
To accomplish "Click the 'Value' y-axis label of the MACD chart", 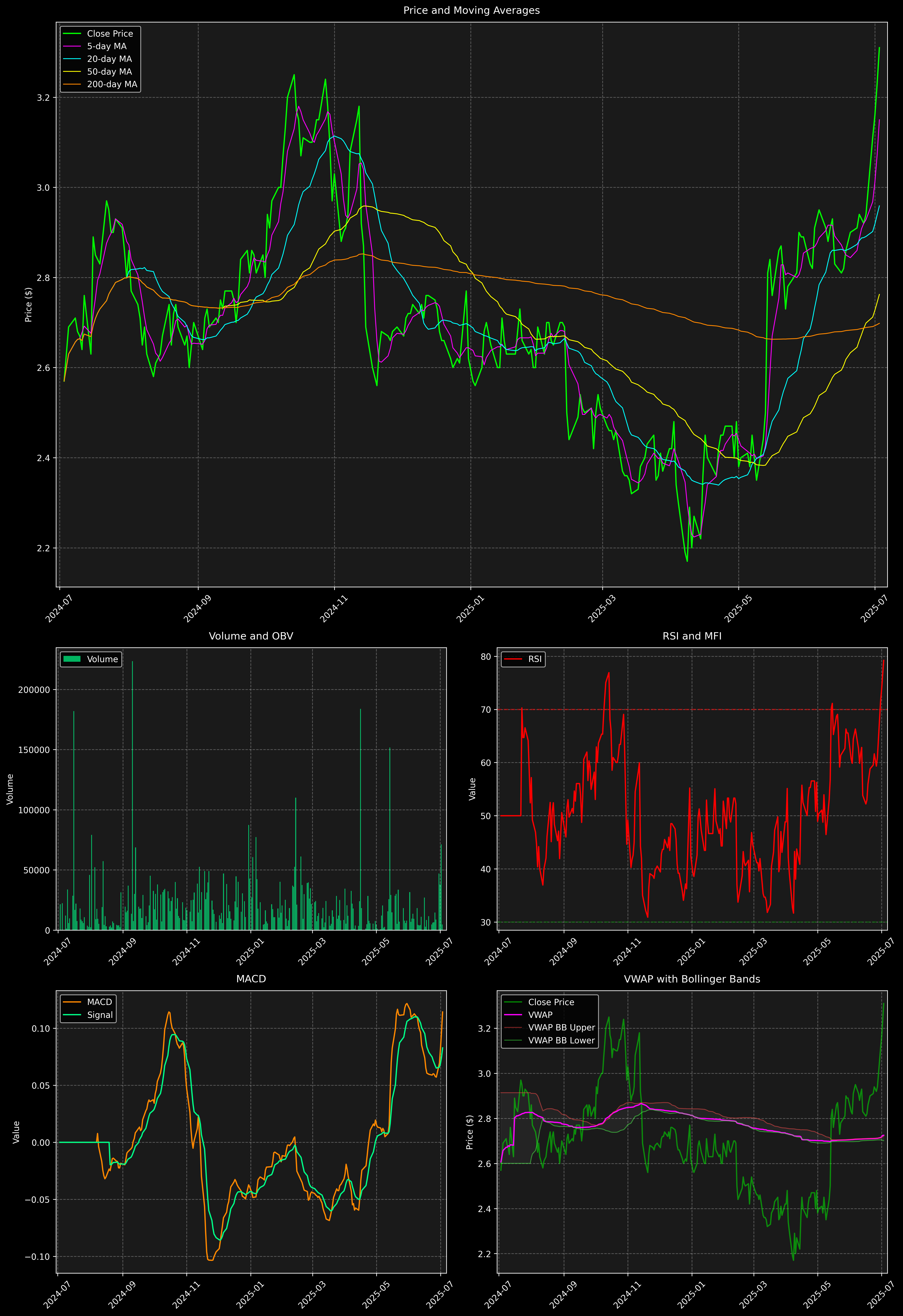I will tap(16, 1132).
